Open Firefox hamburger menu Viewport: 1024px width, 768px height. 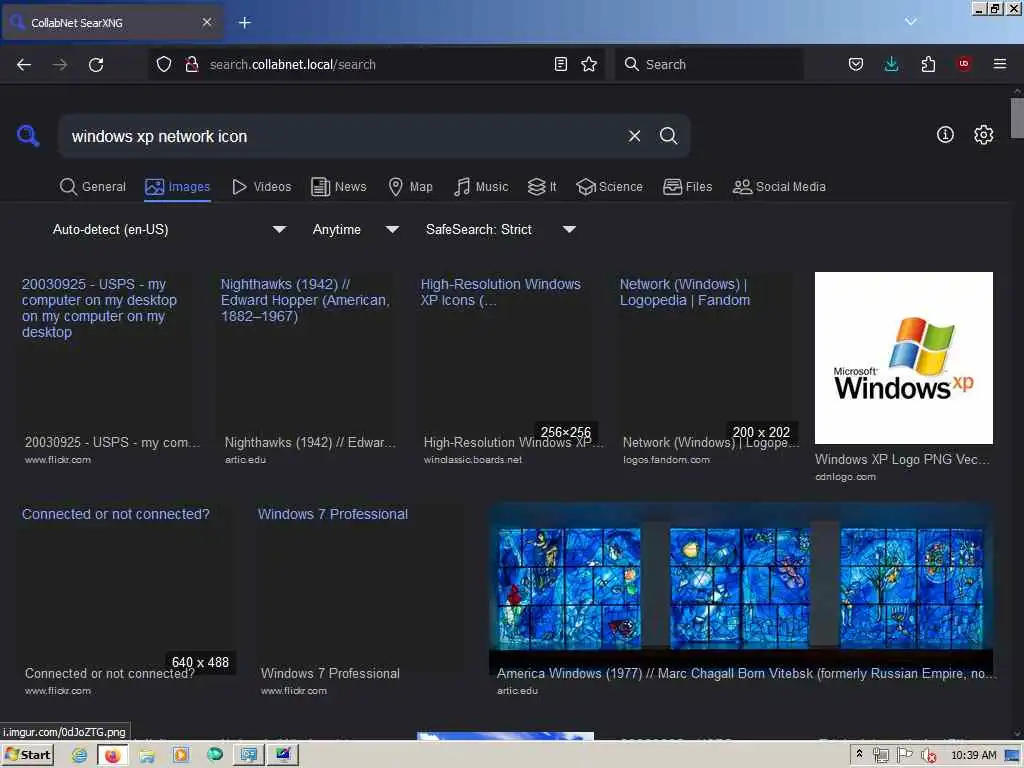1000,64
